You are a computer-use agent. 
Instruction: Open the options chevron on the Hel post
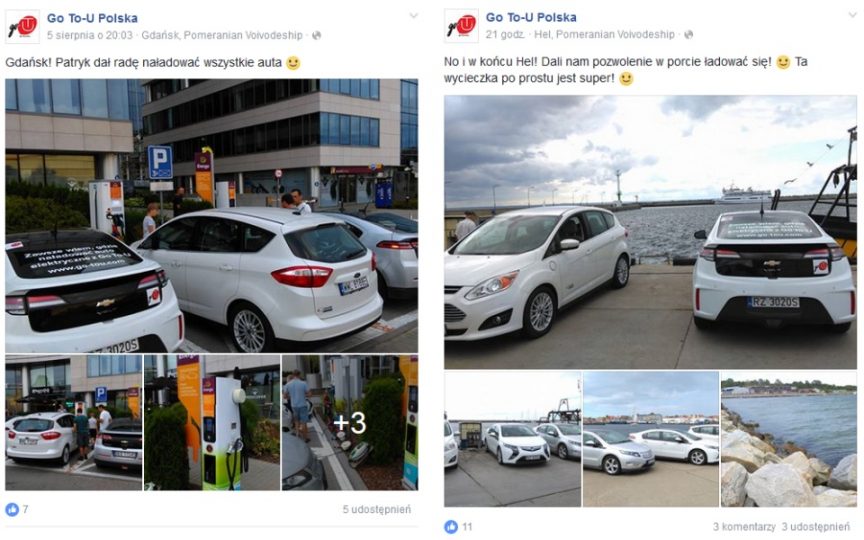(852, 15)
